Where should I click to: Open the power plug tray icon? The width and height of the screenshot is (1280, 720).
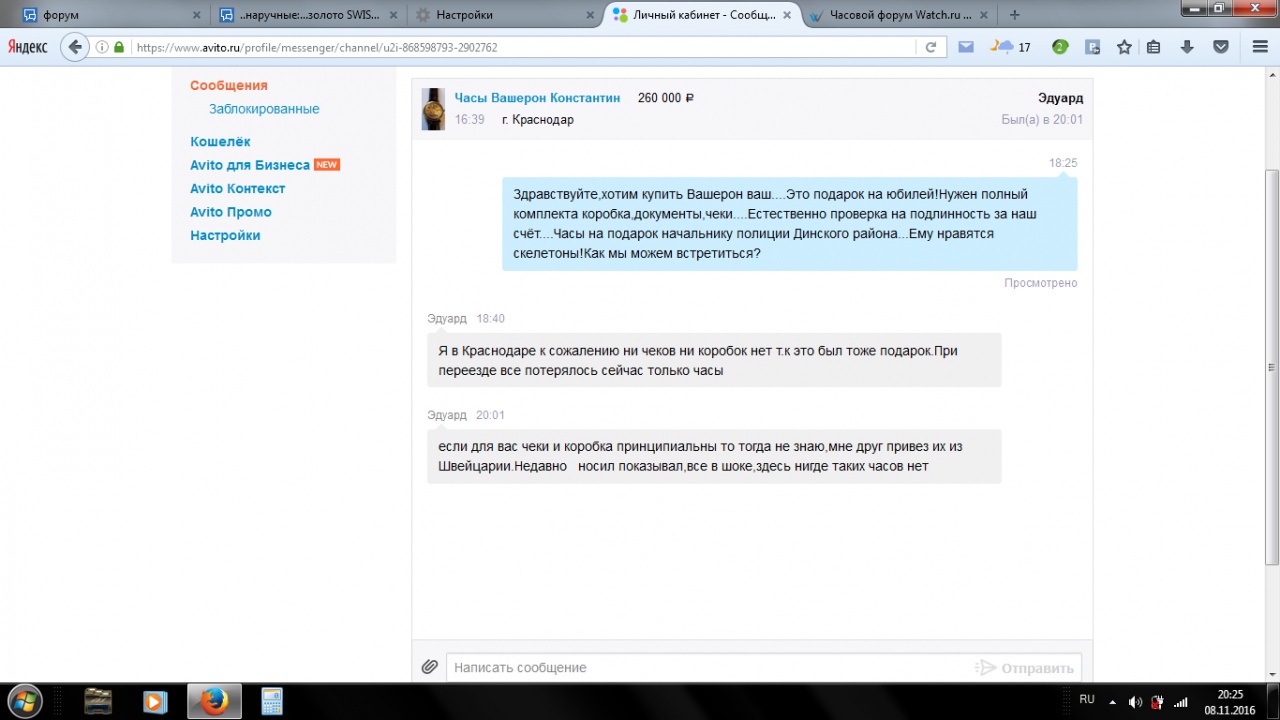(x=1158, y=702)
